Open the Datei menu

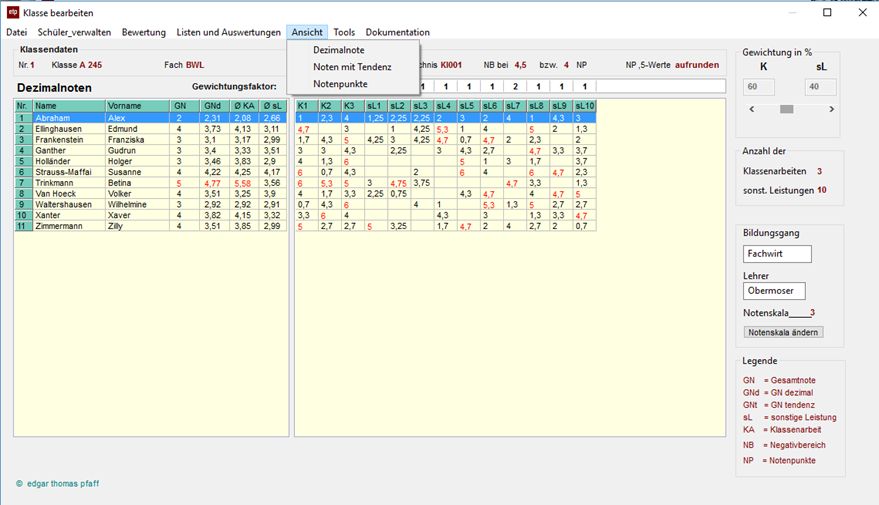click(x=17, y=33)
